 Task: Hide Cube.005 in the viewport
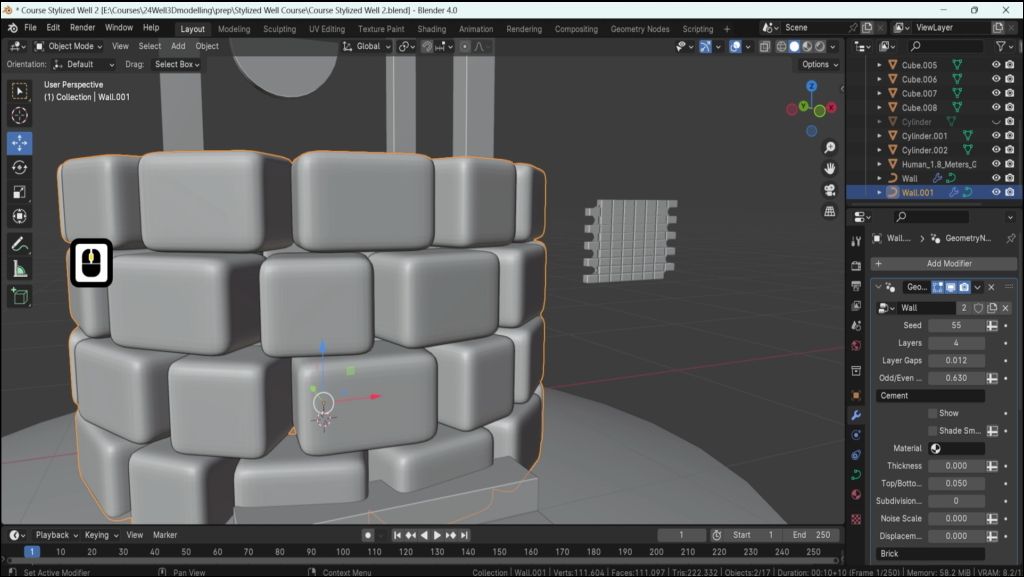[996, 65]
